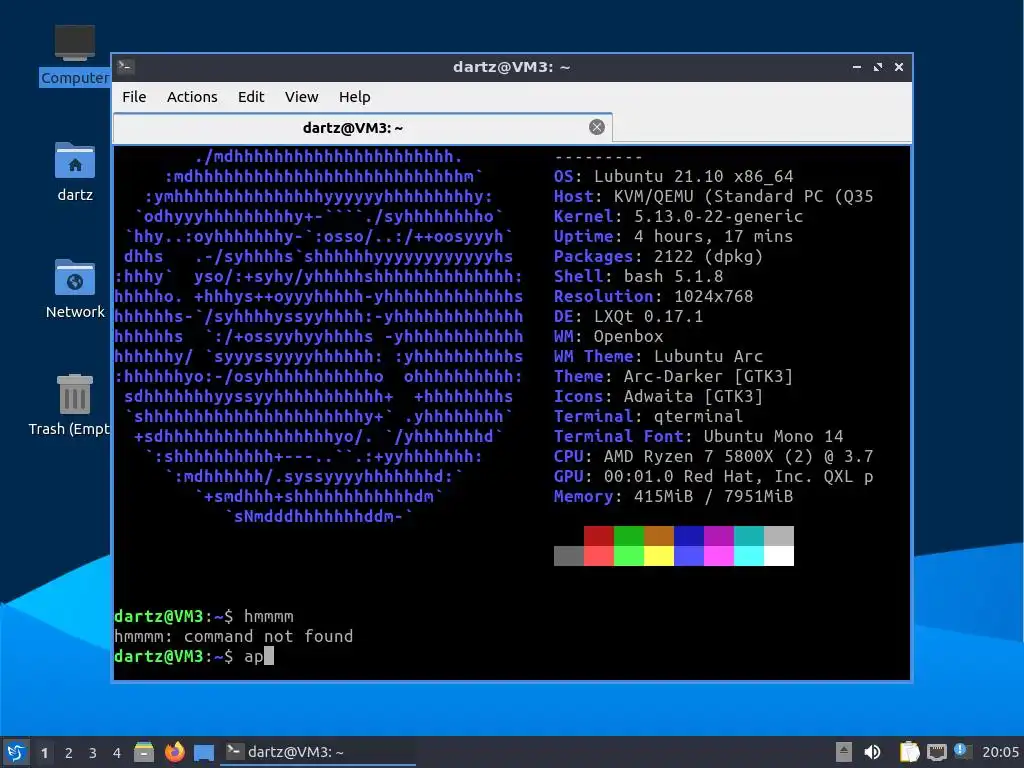Viewport: 1024px width, 768px height.
Task: Click the dartz@VM3 taskbar window button
Action: coord(318,752)
